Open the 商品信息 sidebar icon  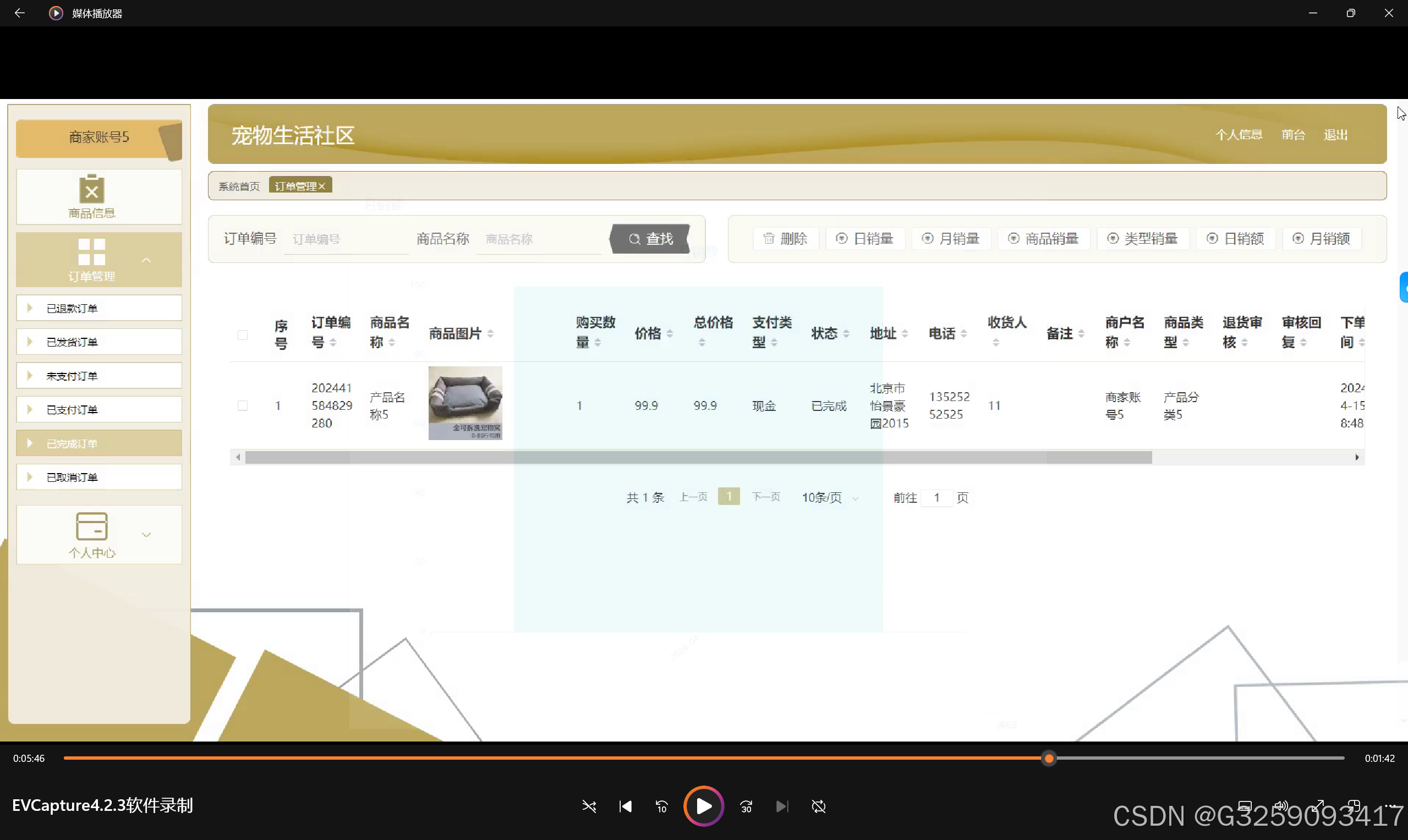[92, 189]
